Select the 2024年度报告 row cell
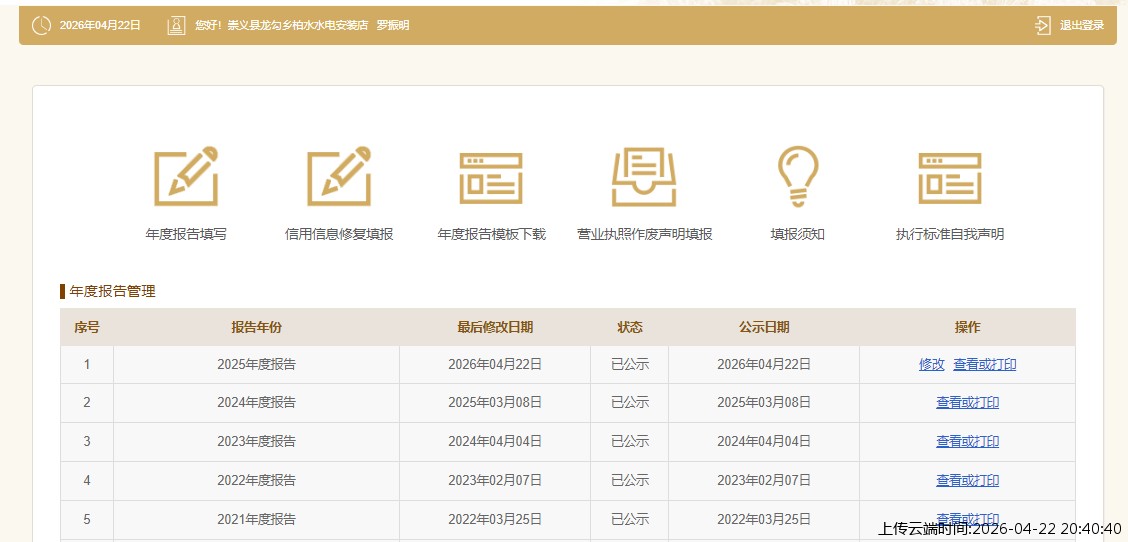 pos(256,403)
